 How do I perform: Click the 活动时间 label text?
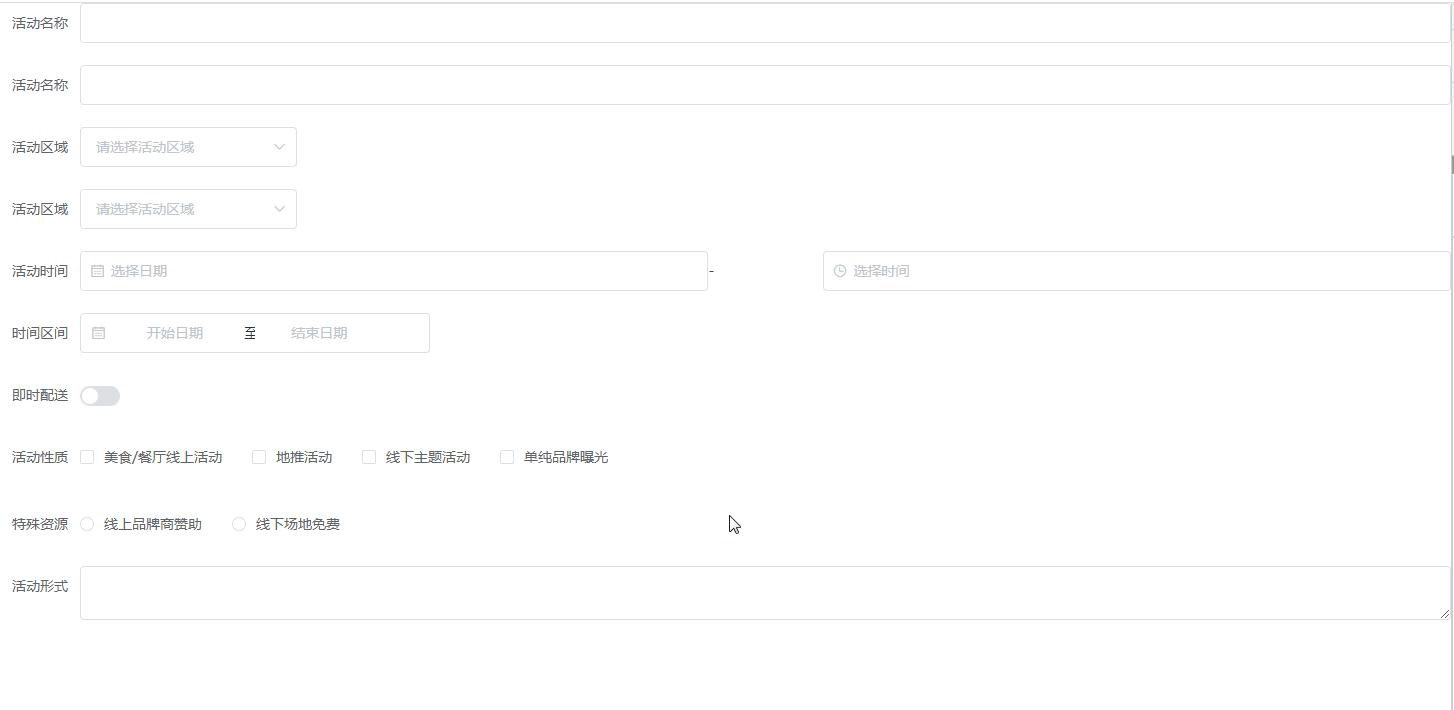point(40,271)
